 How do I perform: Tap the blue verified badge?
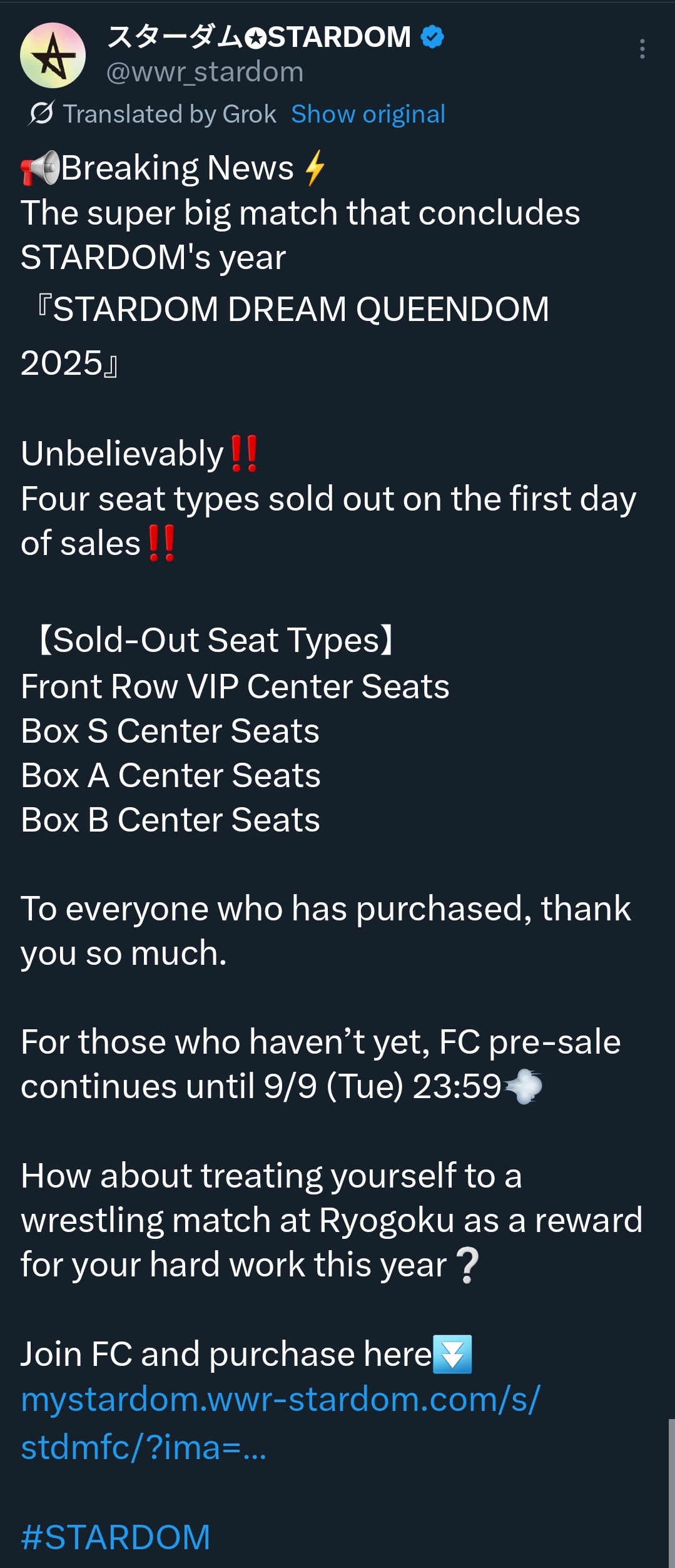[432, 37]
